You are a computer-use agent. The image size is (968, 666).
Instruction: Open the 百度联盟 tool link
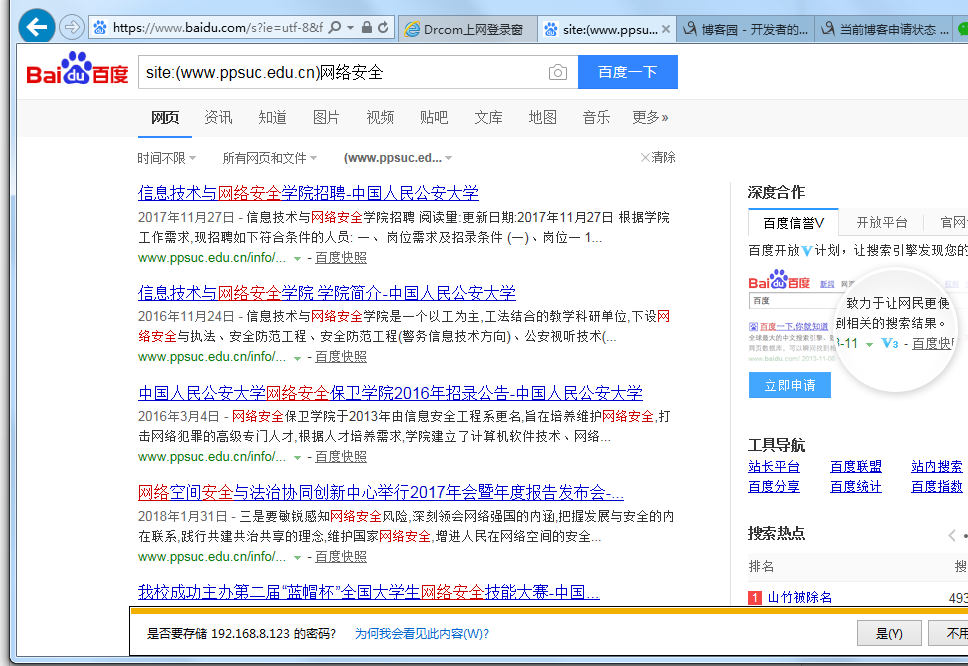tap(856, 467)
